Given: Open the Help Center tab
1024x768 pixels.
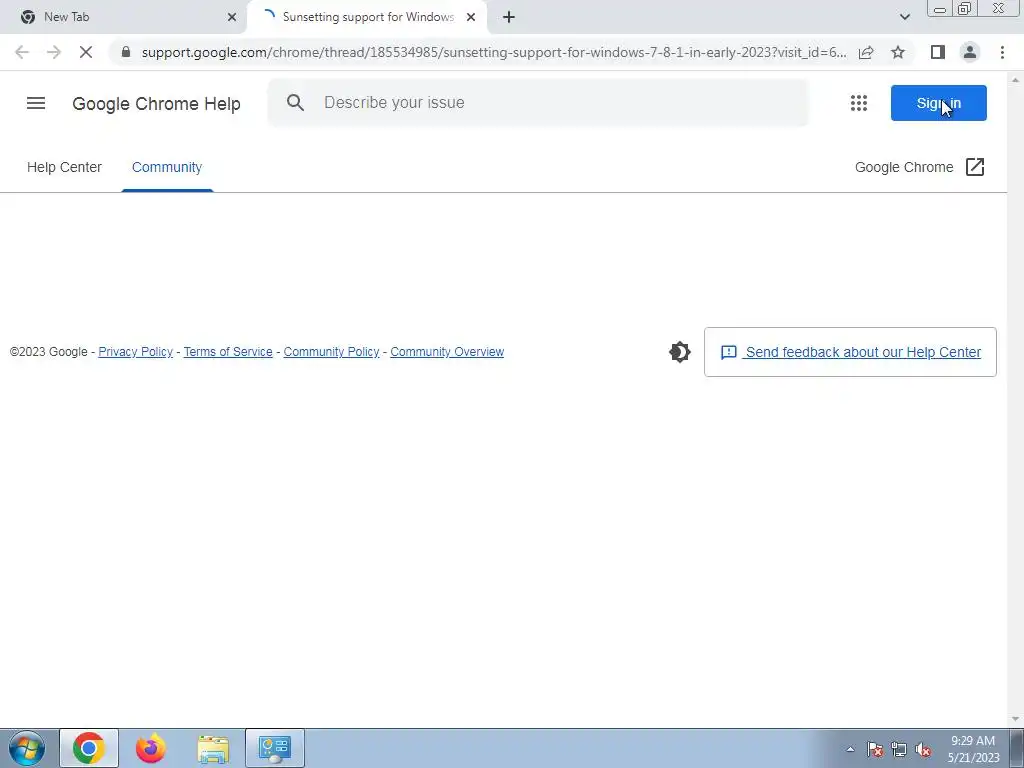Looking at the screenshot, I should click(x=64, y=167).
